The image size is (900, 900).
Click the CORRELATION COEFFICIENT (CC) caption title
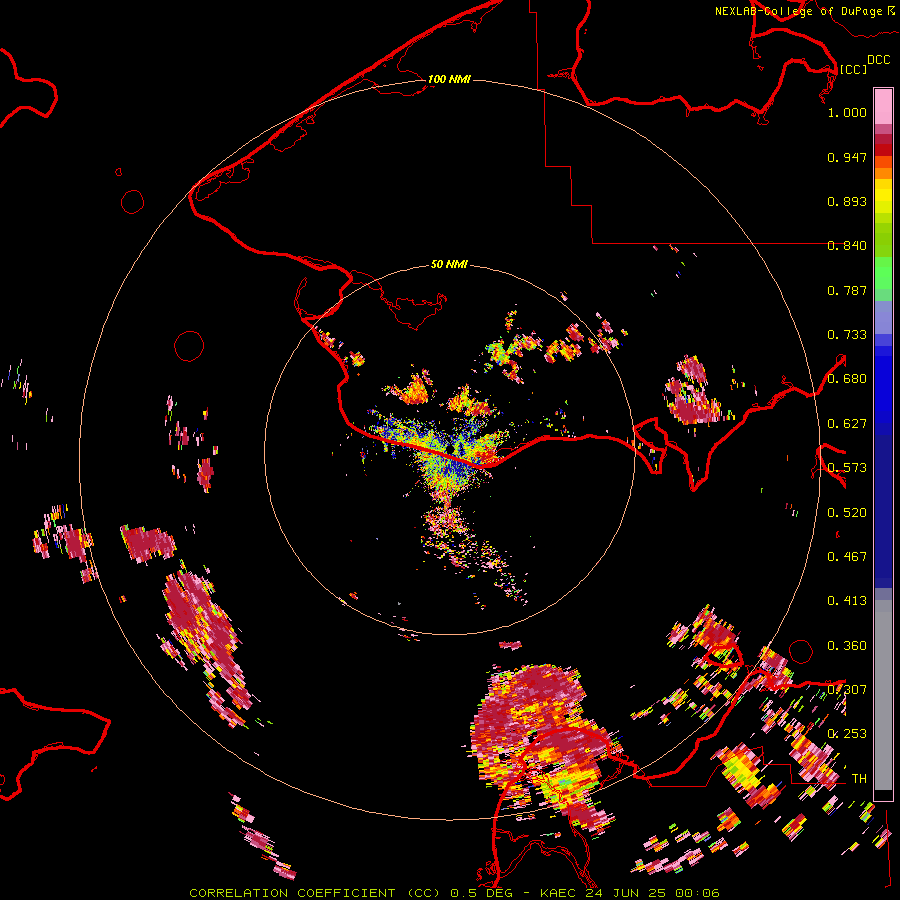(315, 893)
